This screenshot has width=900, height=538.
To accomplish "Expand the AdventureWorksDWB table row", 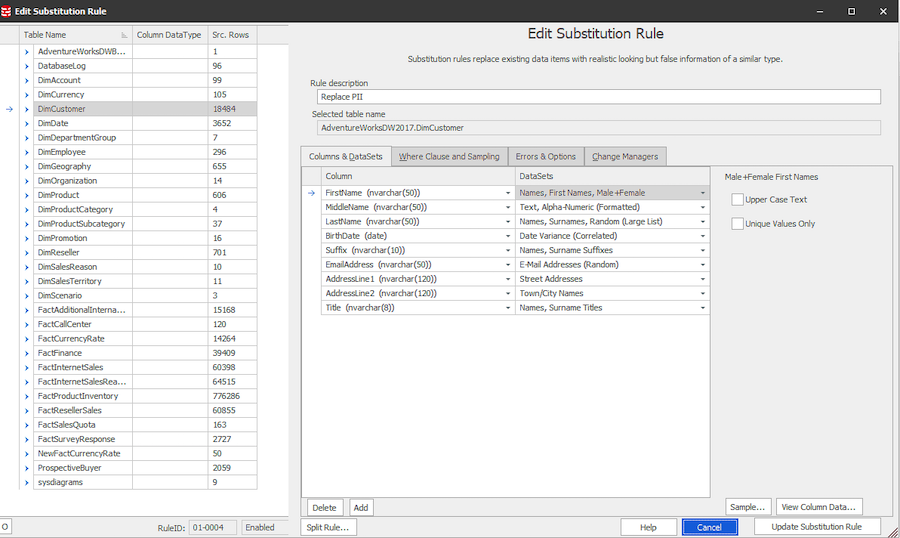I will (26, 52).
